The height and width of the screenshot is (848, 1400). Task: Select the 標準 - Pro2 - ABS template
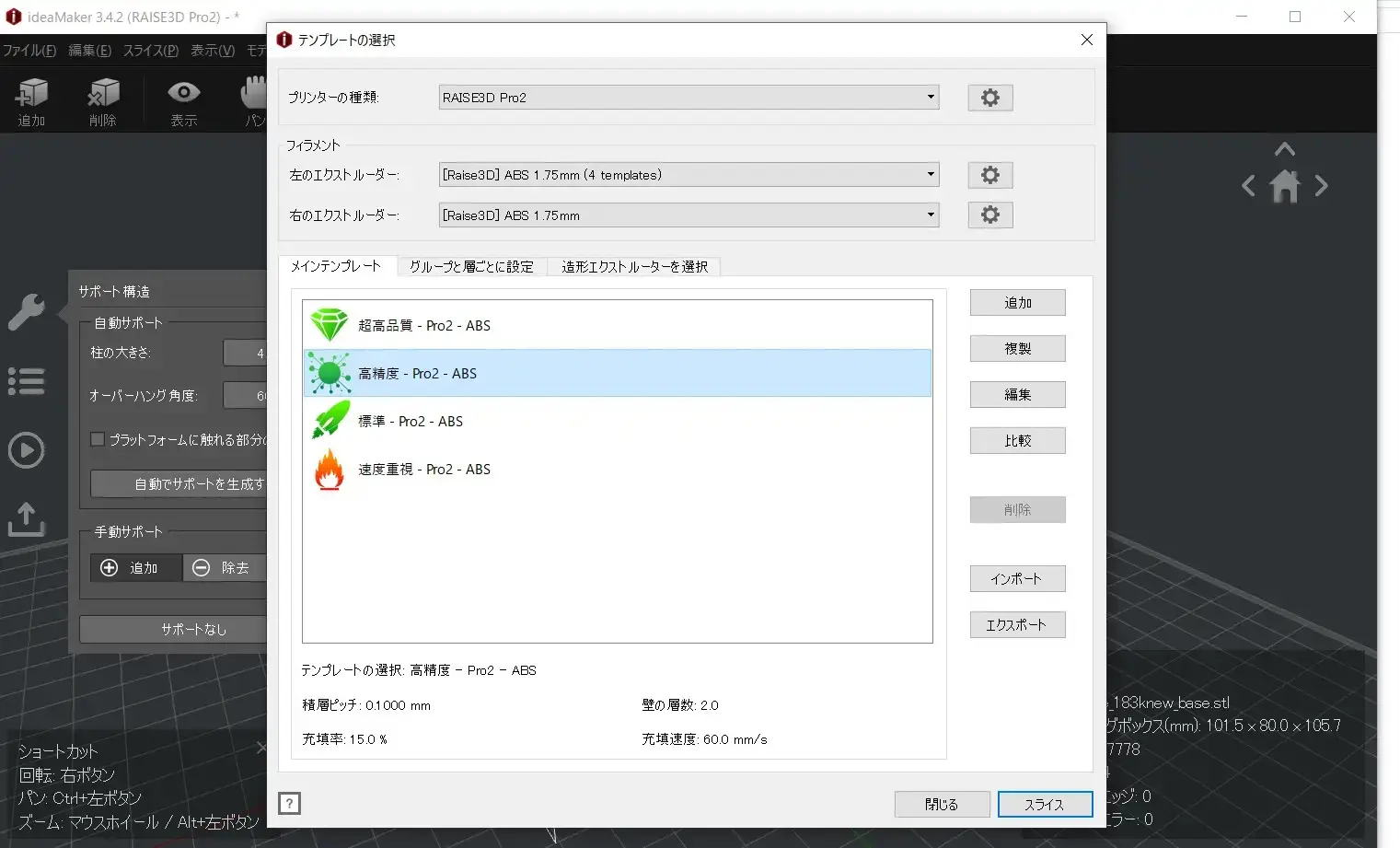point(411,422)
